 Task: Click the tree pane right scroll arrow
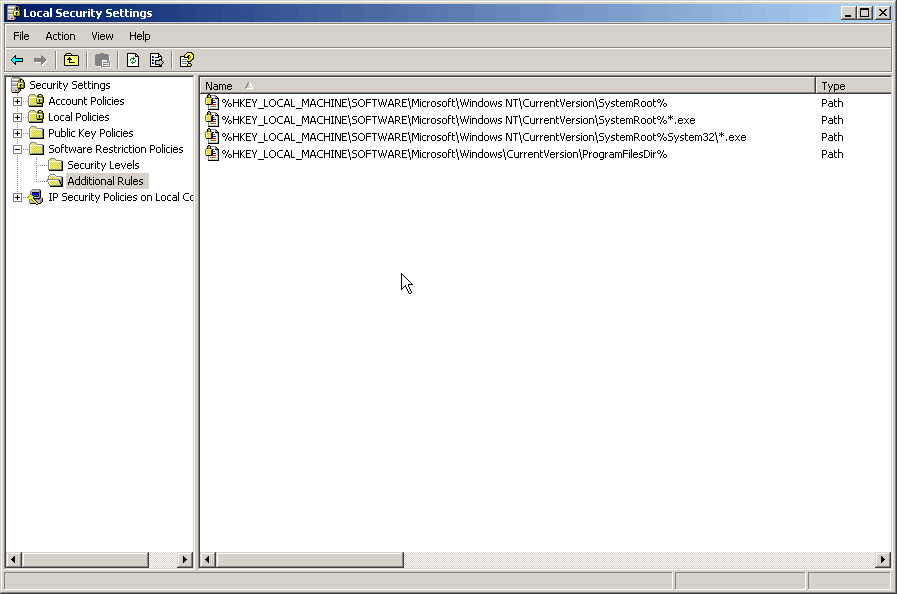click(185, 560)
